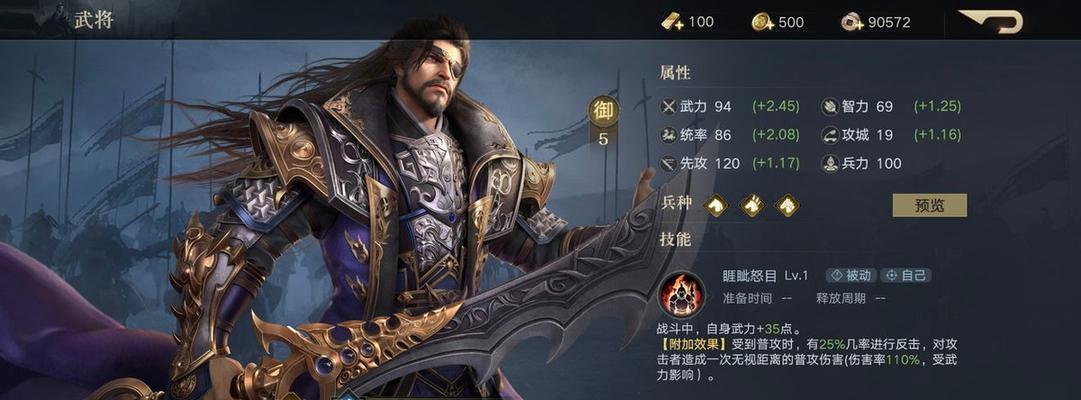Click the 被动 passive skill tag
Screen dimensions: 1081x400
(851, 275)
